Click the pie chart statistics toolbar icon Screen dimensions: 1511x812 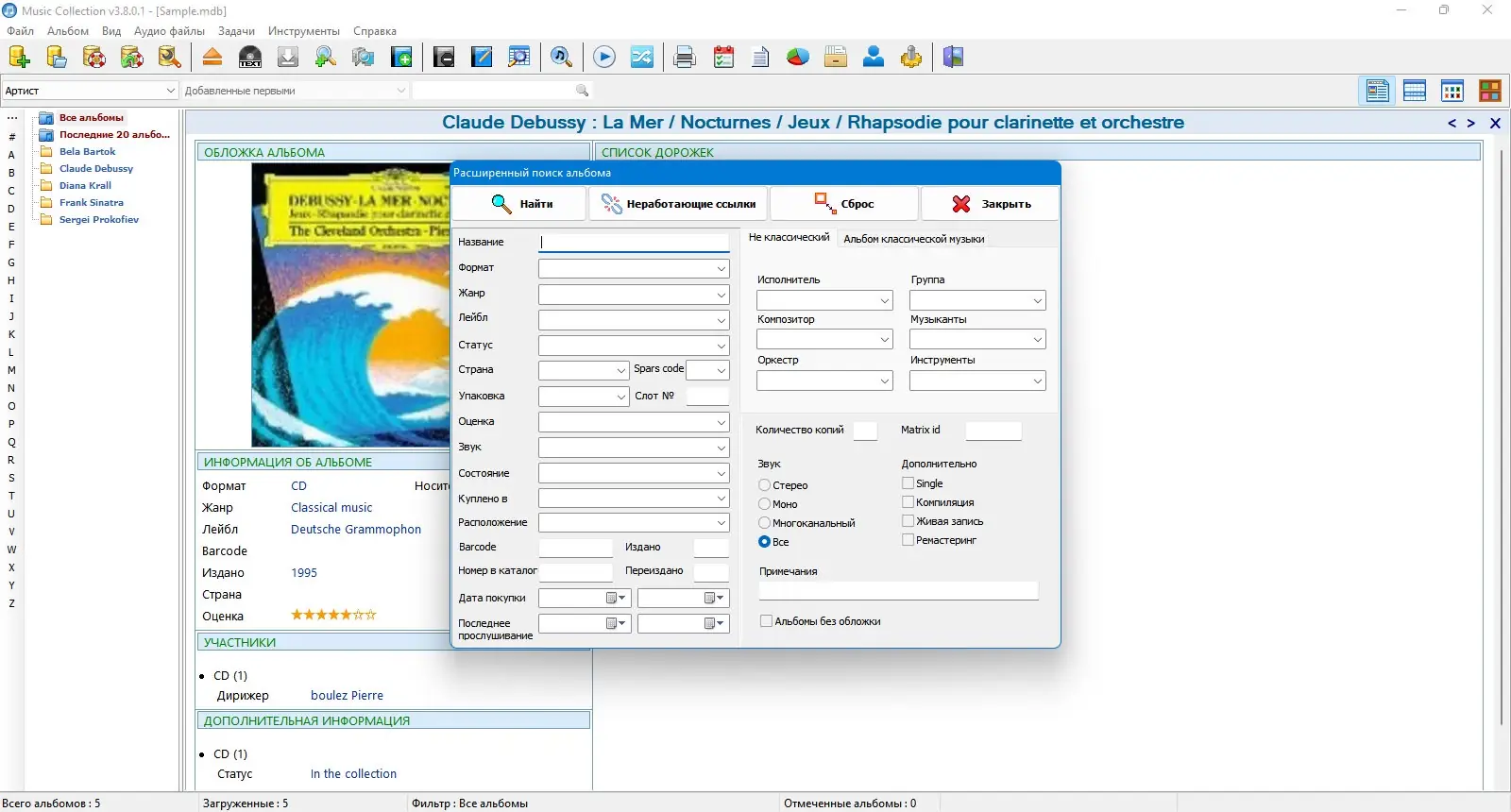798,58
